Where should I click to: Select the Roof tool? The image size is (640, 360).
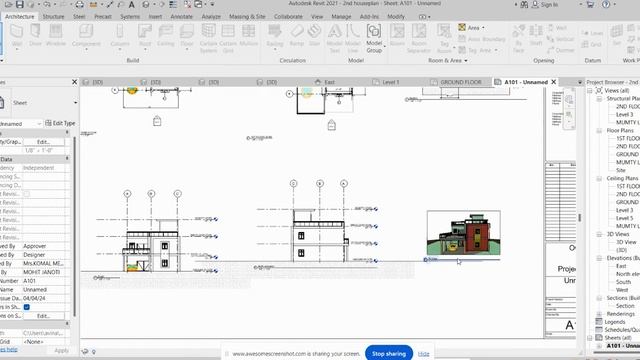(145, 36)
